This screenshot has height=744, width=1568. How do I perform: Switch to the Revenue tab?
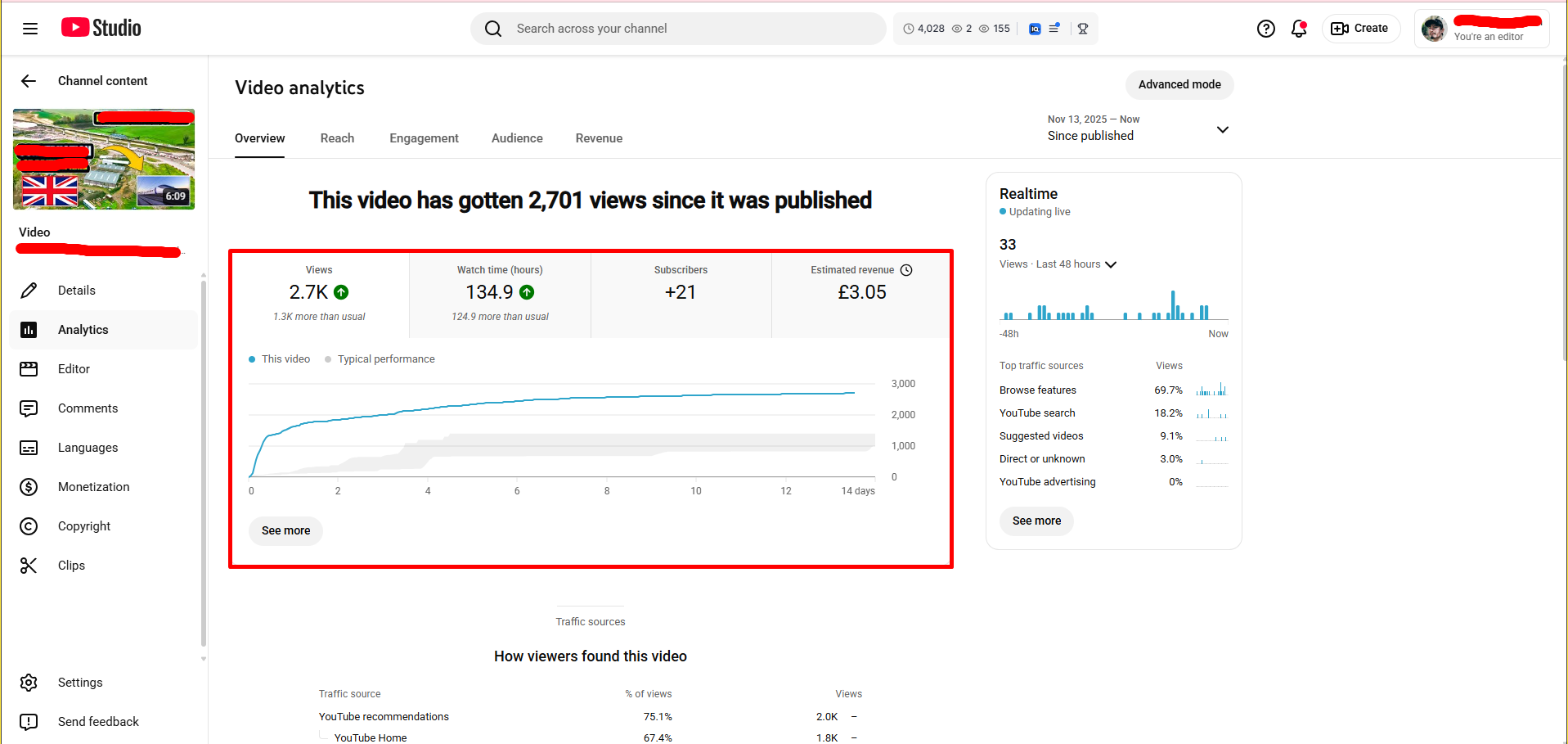click(x=599, y=138)
